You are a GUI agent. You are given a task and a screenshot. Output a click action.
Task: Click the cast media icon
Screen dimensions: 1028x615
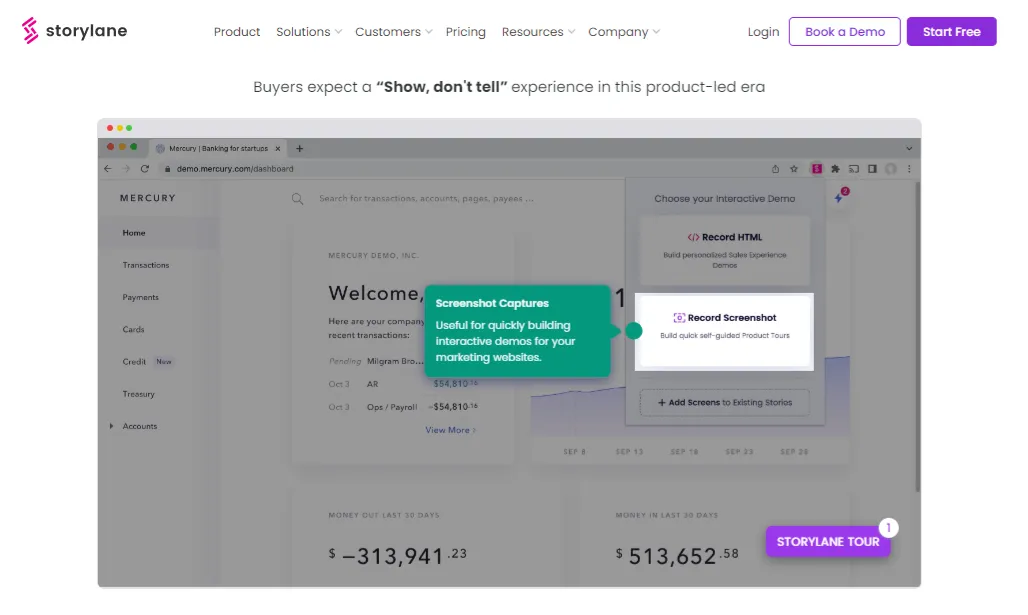point(854,169)
